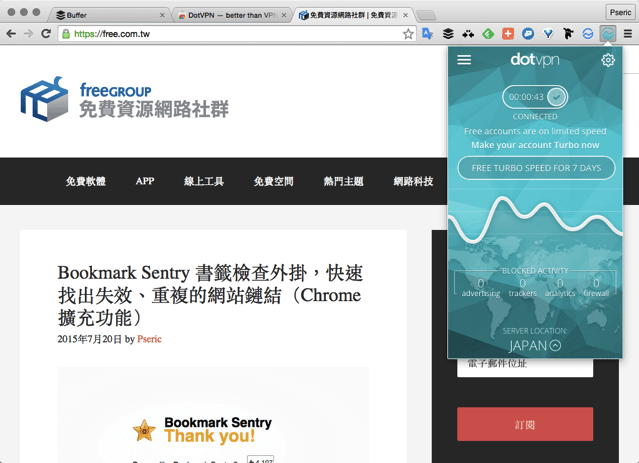Click the black flag-figure extension icon

click(568, 34)
